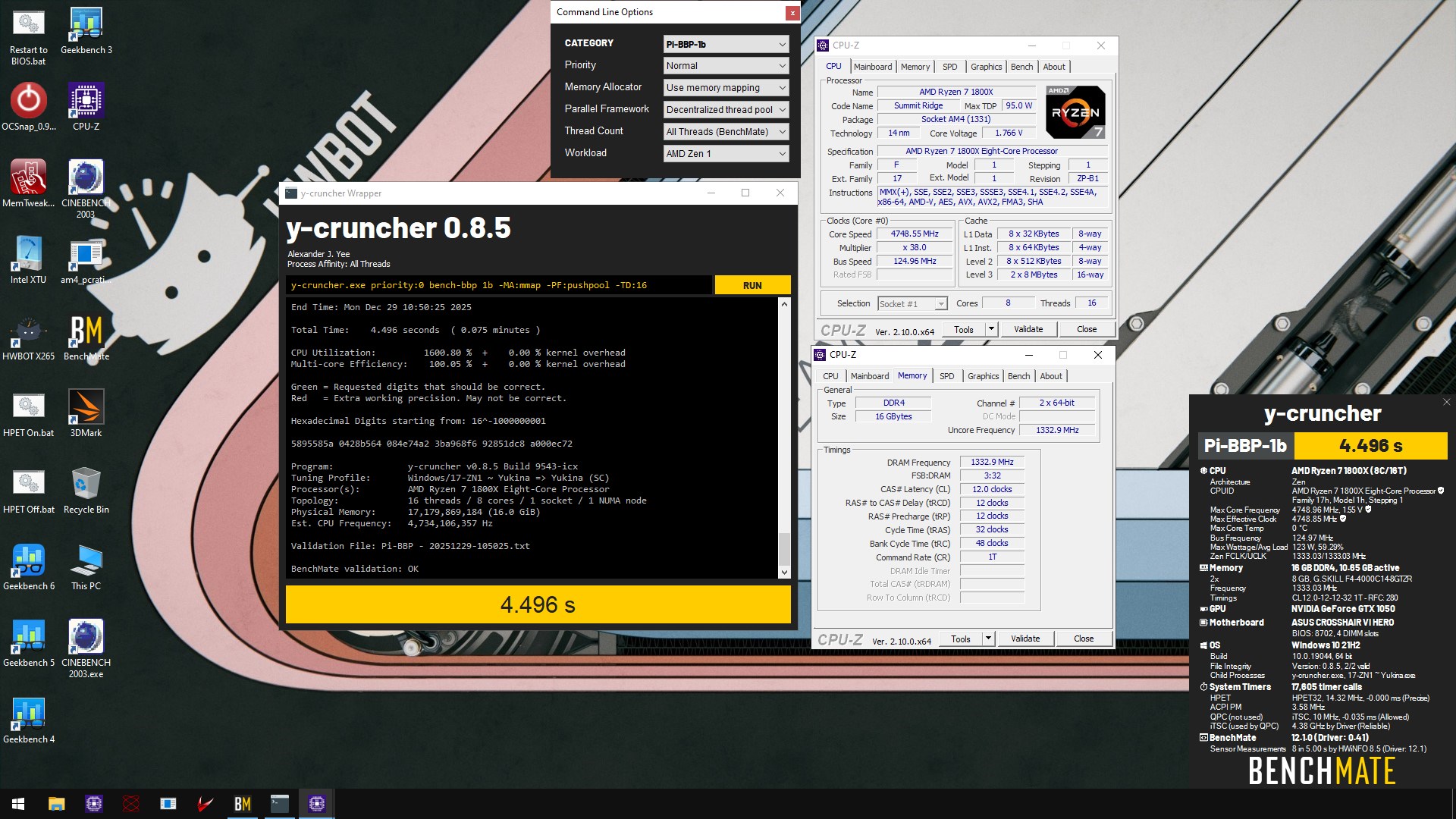Open Workload dropdown showing AMD Zen 1
Viewport: 1456px width, 819px height.
[726, 153]
